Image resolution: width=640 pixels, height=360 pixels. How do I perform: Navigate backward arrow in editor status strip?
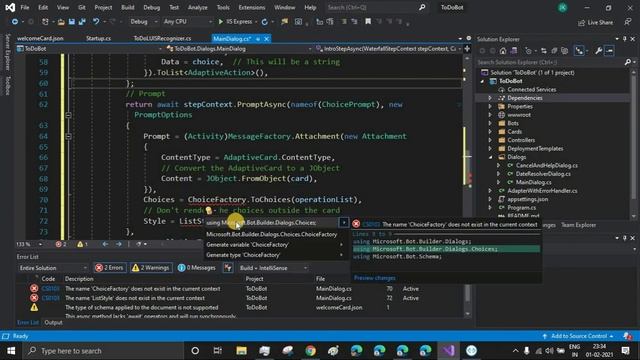[105, 244]
